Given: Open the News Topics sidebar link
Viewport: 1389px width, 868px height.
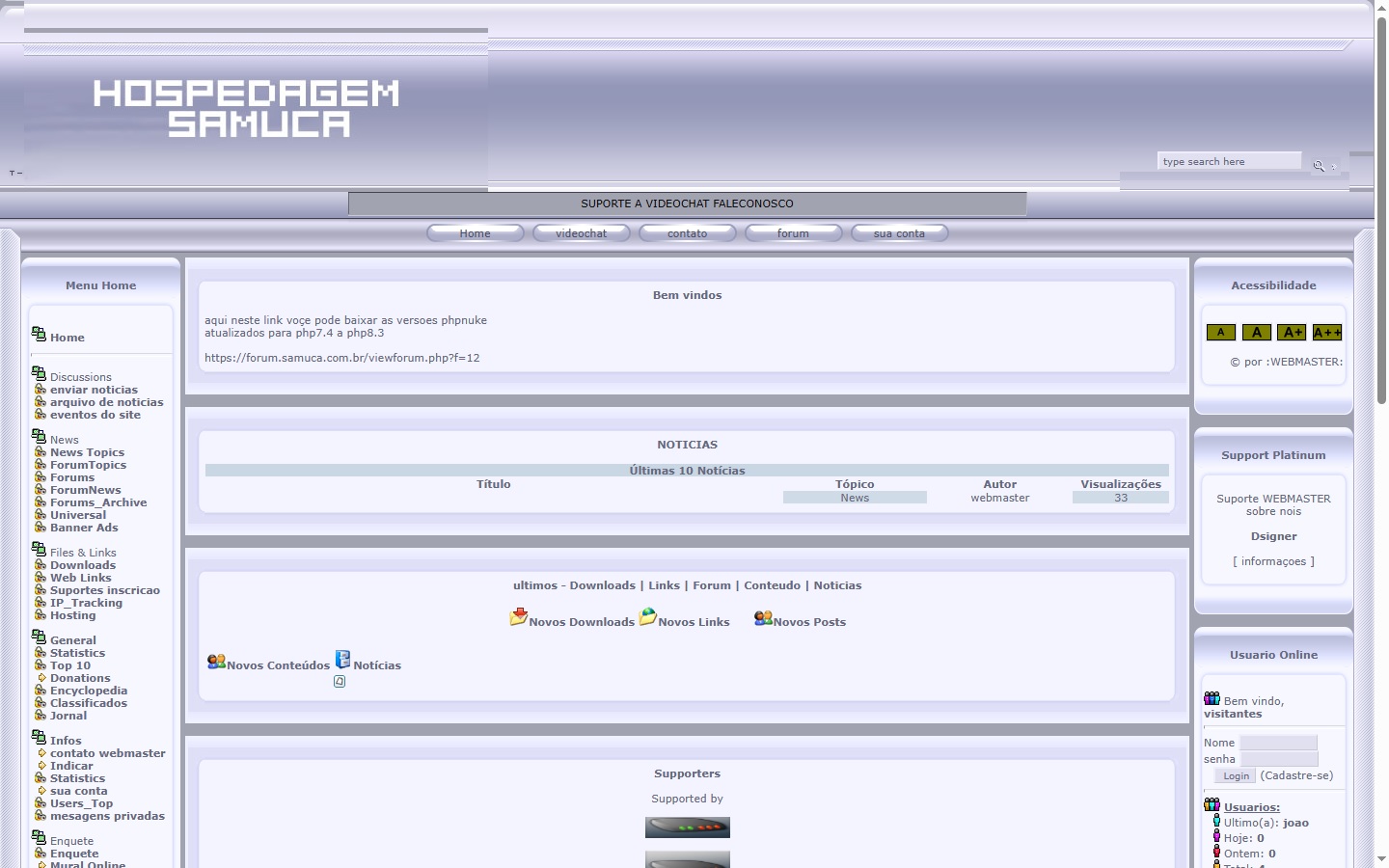Looking at the screenshot, I should click(88, 452).
